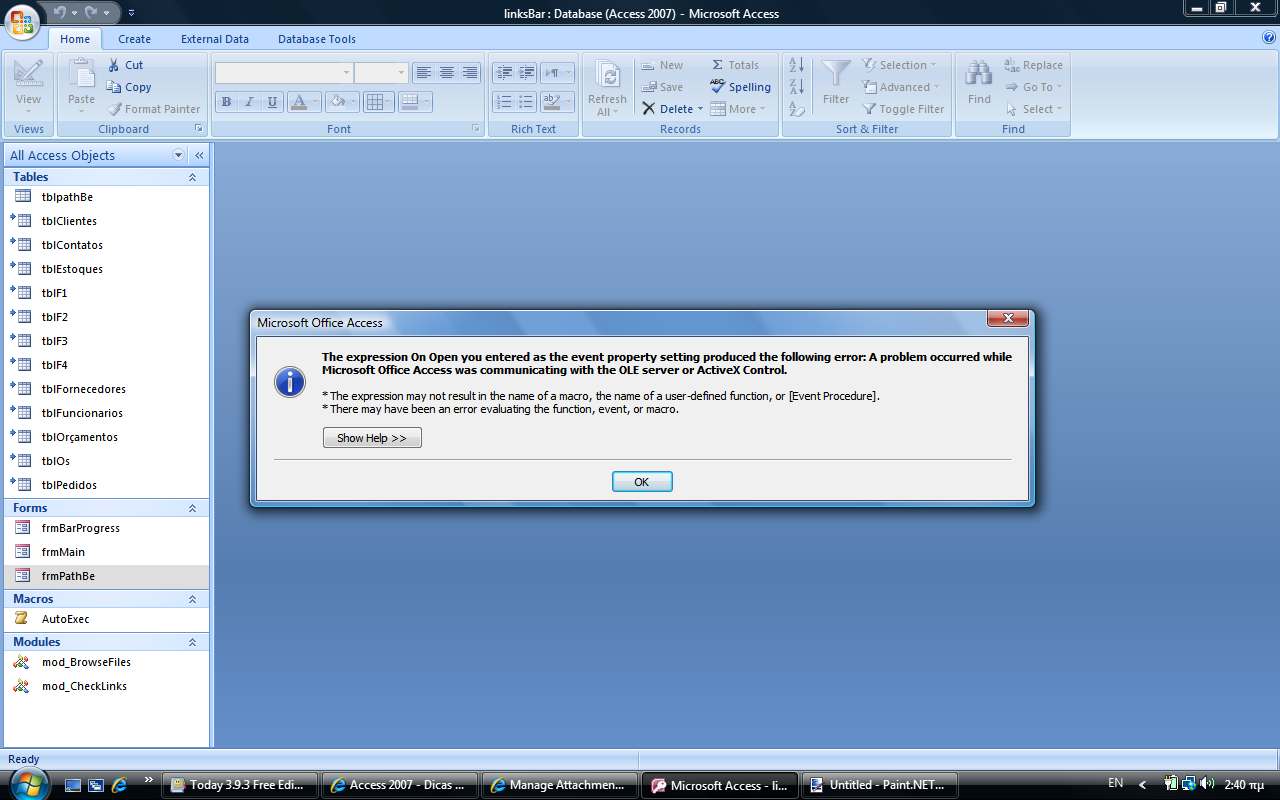
Task: Click Sort Descending icon
Action: pos(797,88)
